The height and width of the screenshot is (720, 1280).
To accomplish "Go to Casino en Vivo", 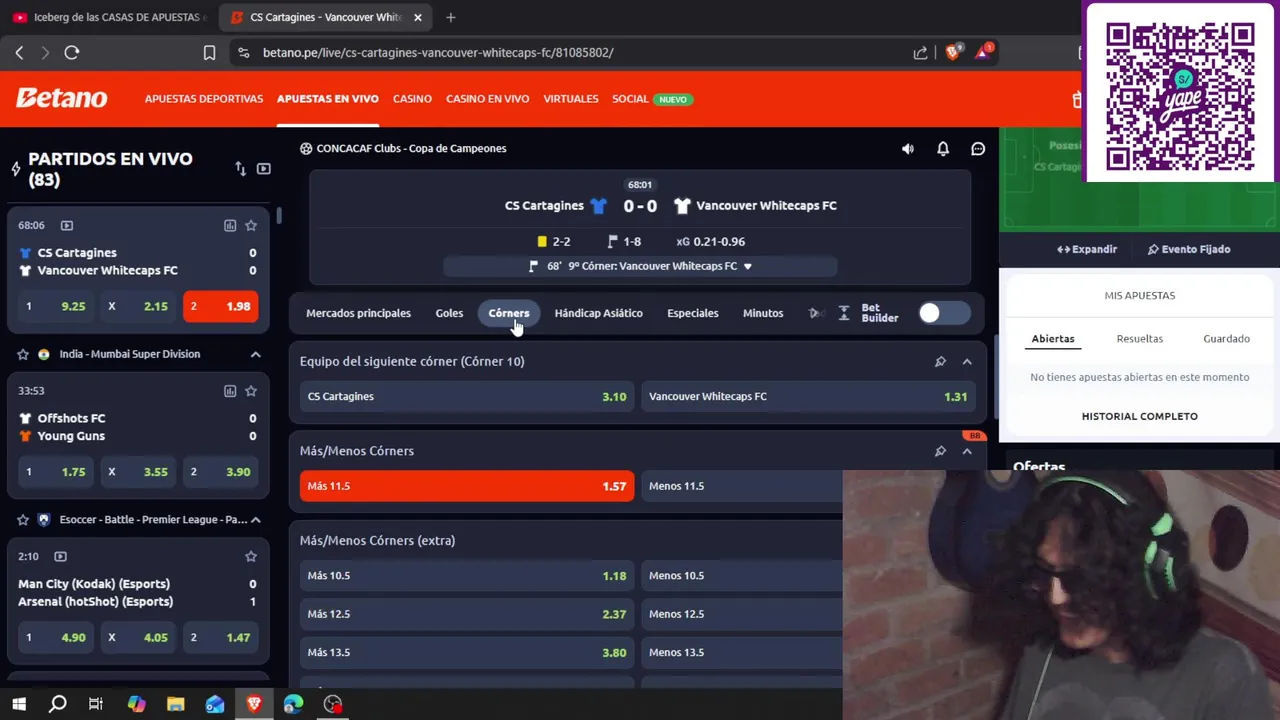I will click(x=487, y=99).
